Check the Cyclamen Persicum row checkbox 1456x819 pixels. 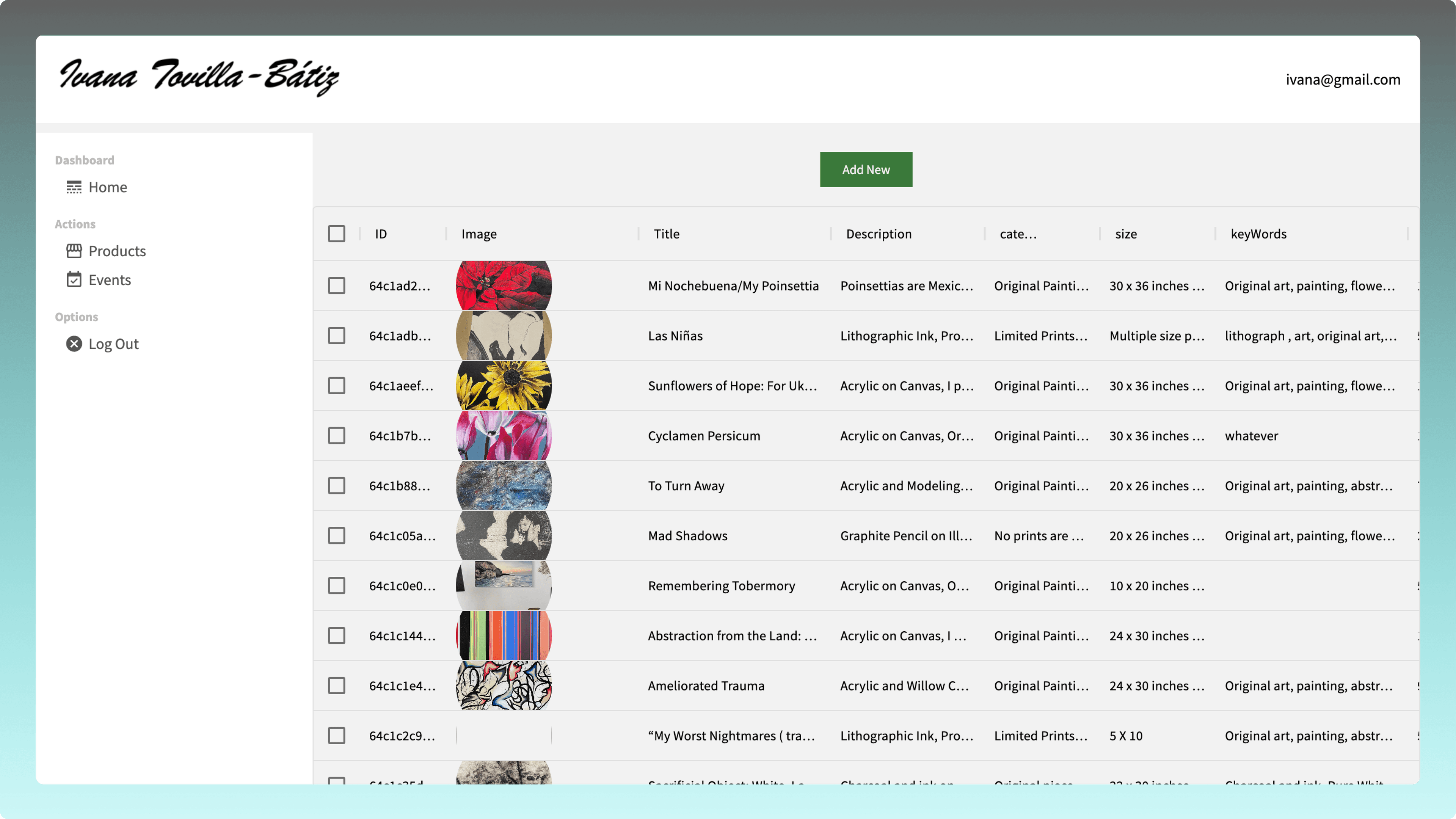pos(336,435)
